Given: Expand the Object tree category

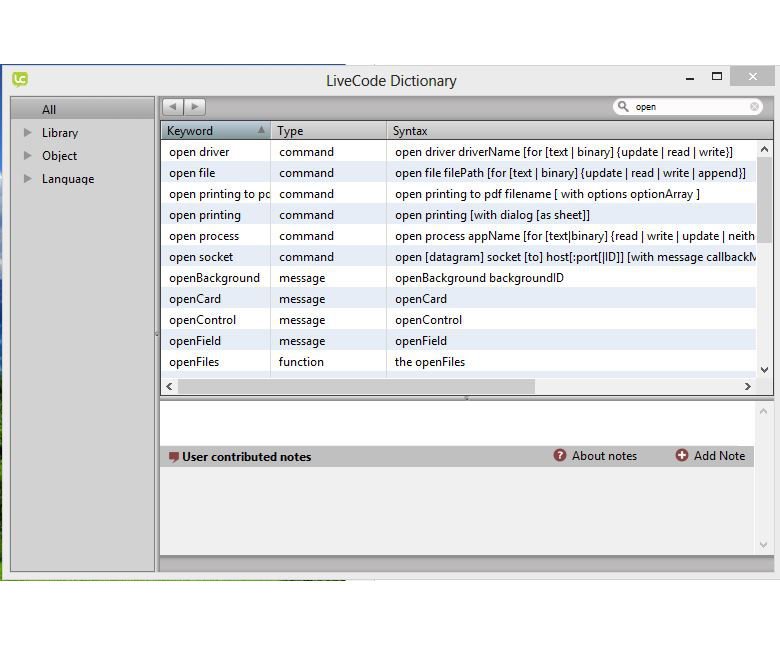Looking at the screenshot, I should tap(28, 156).
